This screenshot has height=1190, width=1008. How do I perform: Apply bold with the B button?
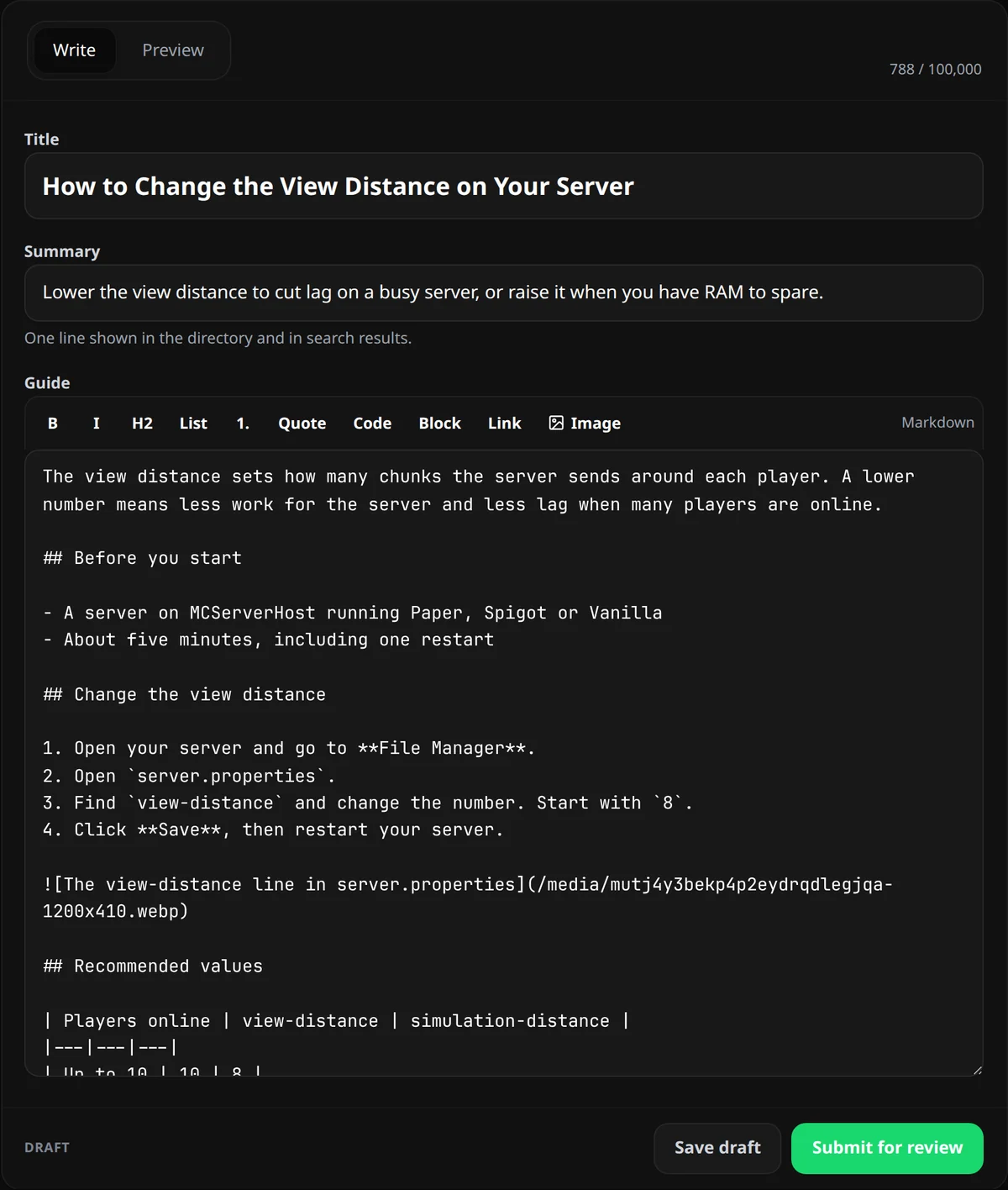pos(53,424)
